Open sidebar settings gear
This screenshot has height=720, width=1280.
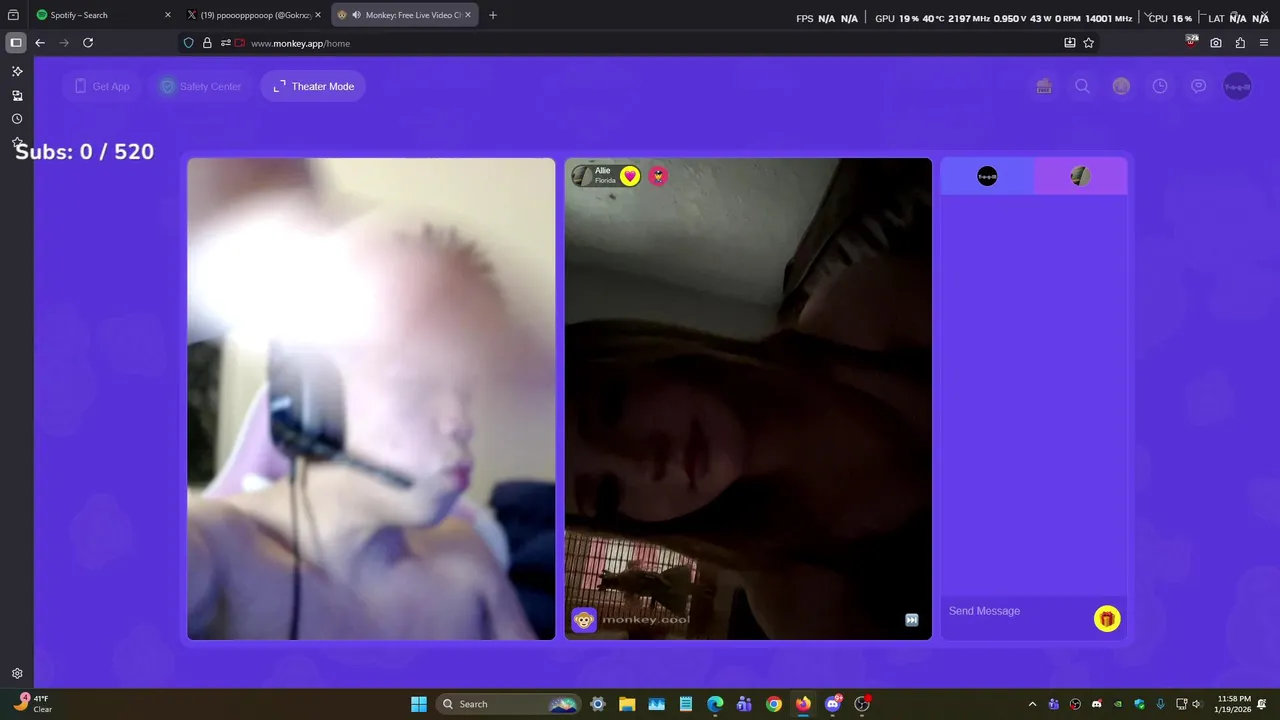click(x=17, y=674)
